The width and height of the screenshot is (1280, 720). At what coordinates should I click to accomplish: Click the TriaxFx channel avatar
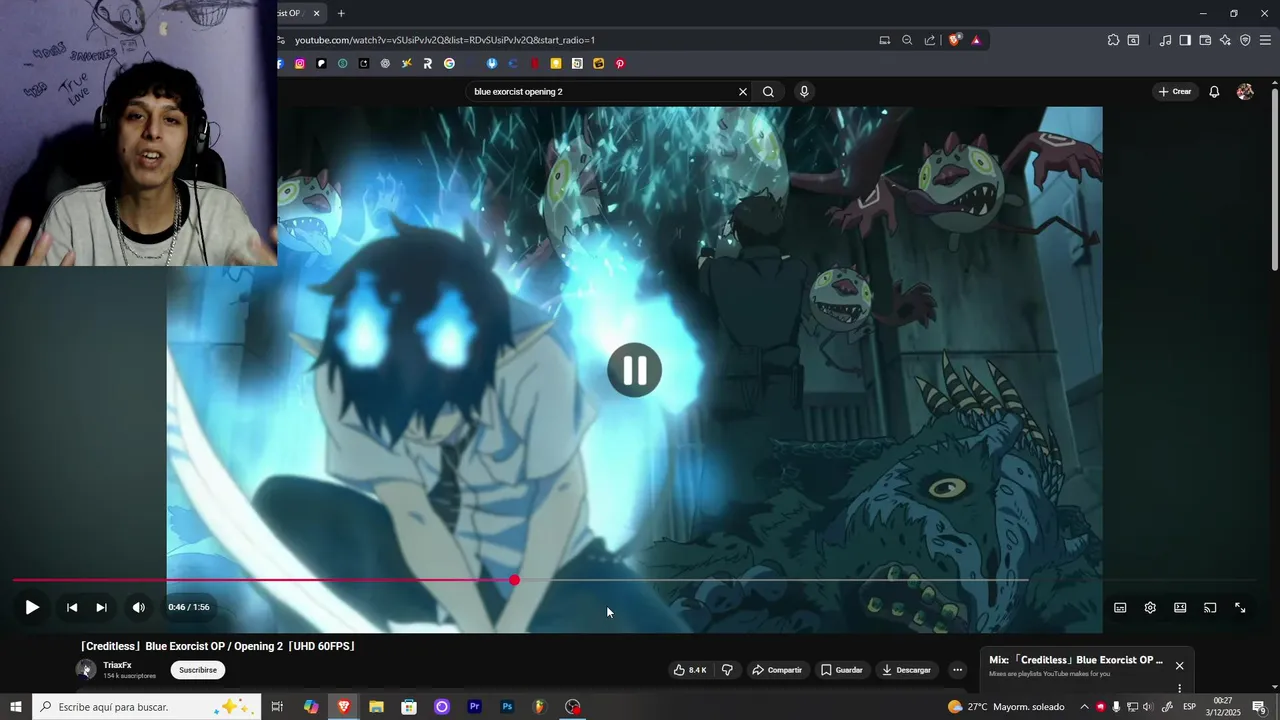point(86,670)
